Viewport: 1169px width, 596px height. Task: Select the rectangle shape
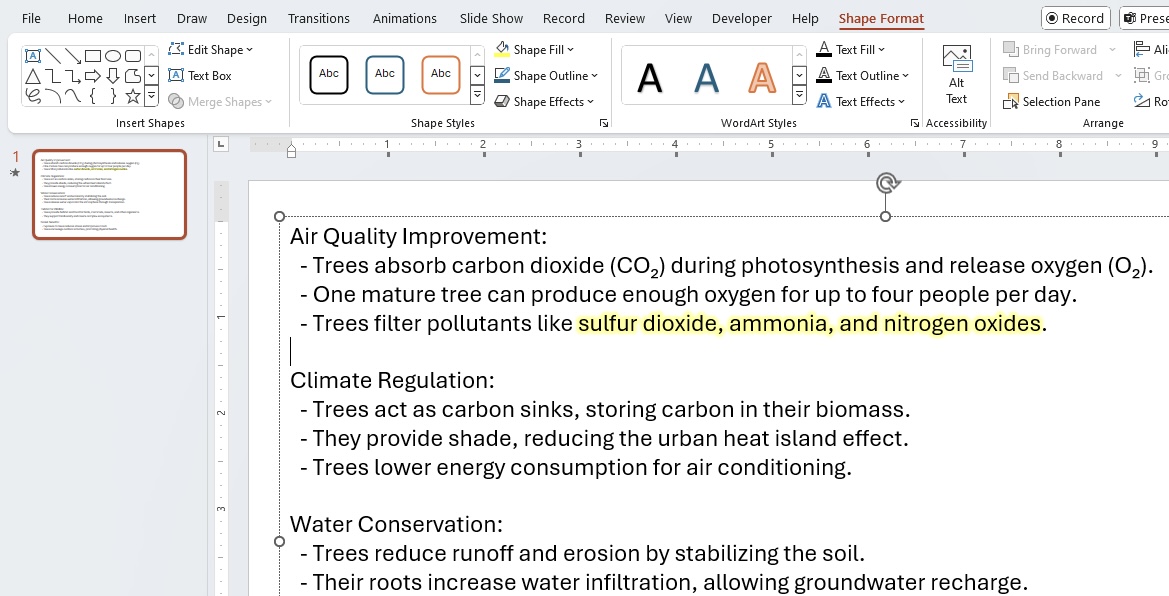93,56
